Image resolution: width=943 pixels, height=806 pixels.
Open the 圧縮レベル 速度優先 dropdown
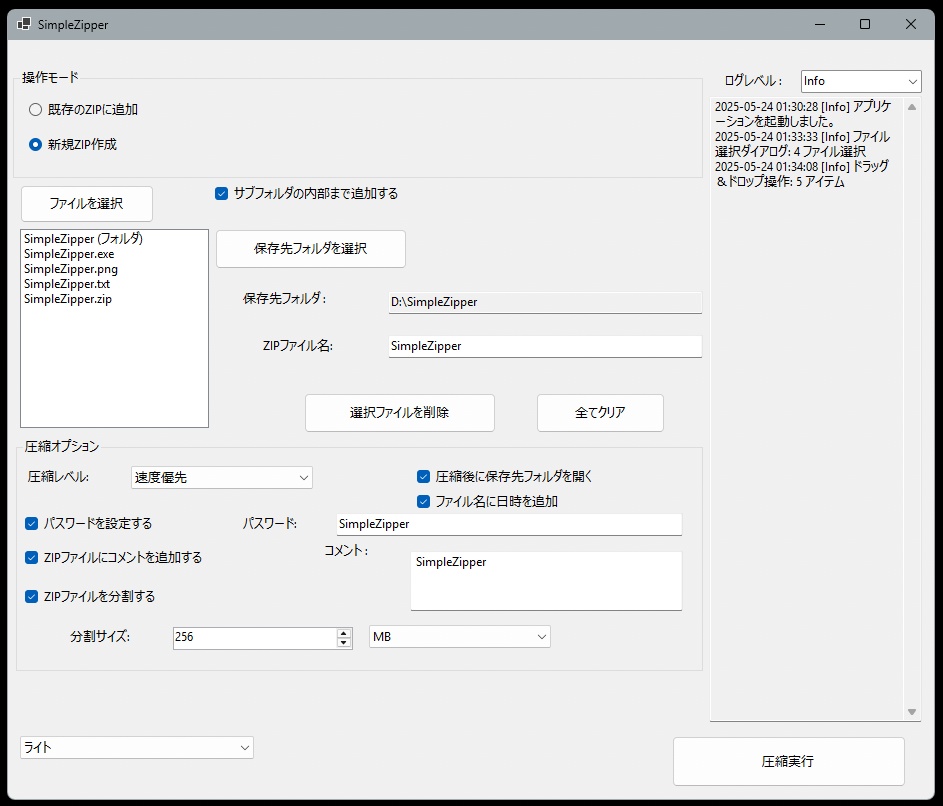click(221, 478)
